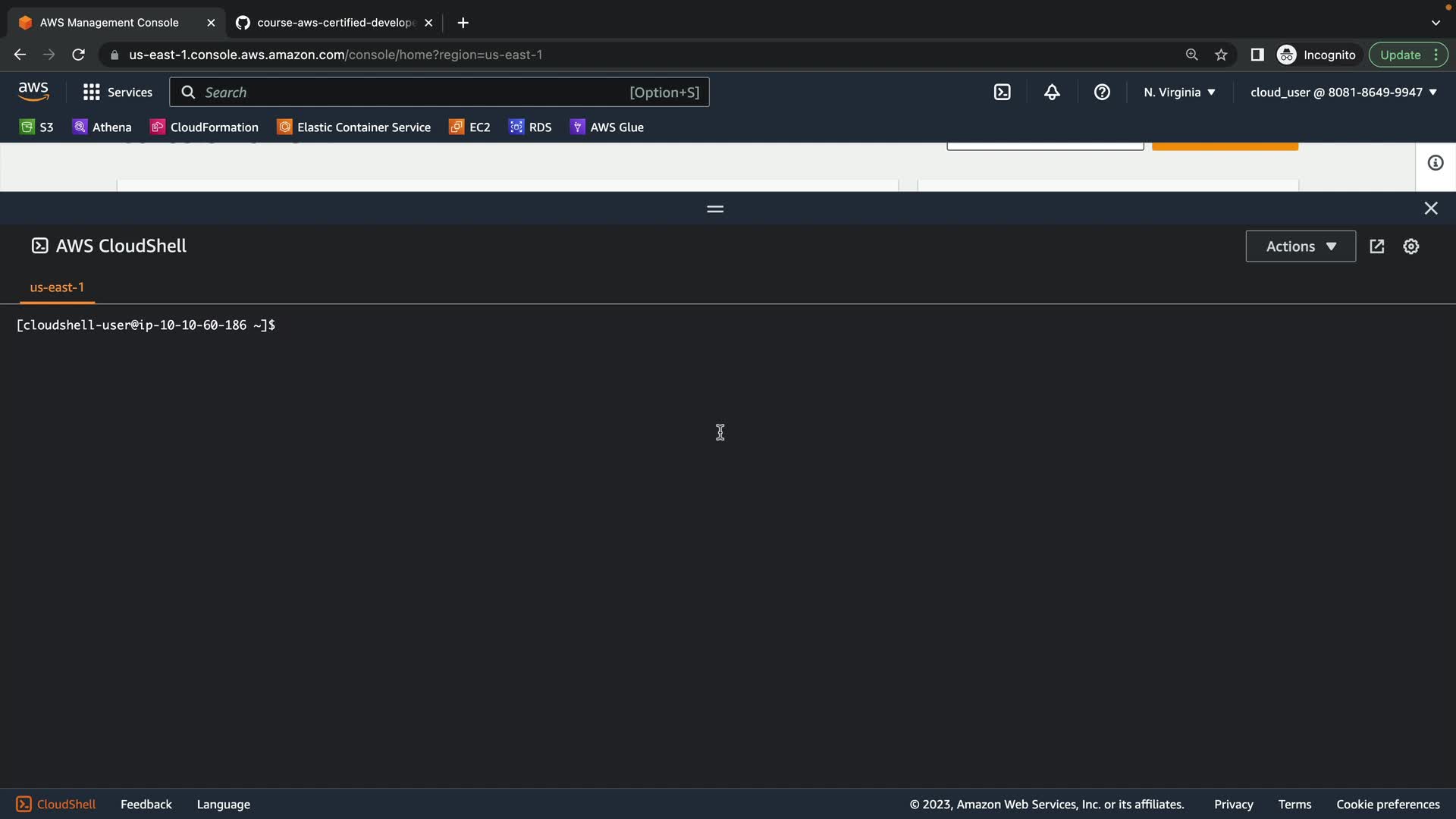
Task: Grab the CloudShell panel resize handle
Action: coord(714,209)
